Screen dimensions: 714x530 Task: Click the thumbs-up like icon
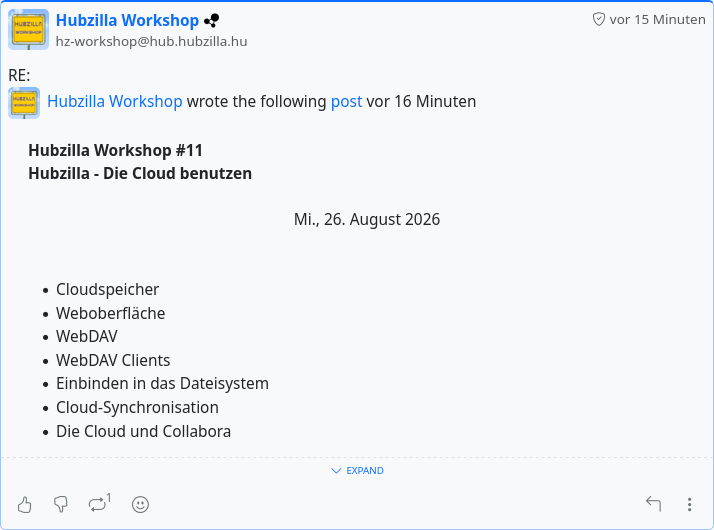(x=25, y=505)
